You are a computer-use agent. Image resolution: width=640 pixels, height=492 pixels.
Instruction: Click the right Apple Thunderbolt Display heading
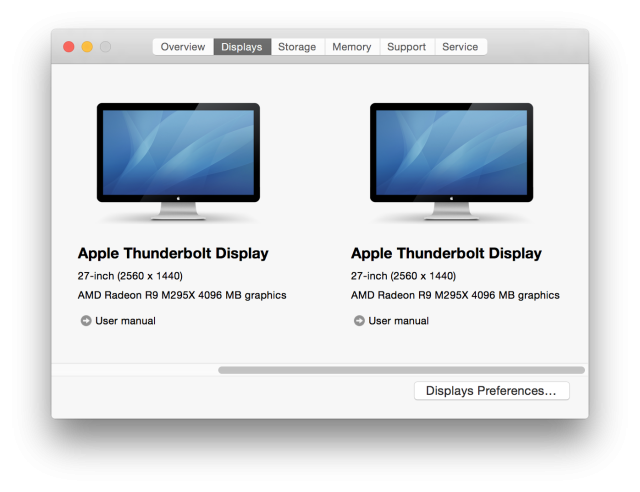[447, 254]
